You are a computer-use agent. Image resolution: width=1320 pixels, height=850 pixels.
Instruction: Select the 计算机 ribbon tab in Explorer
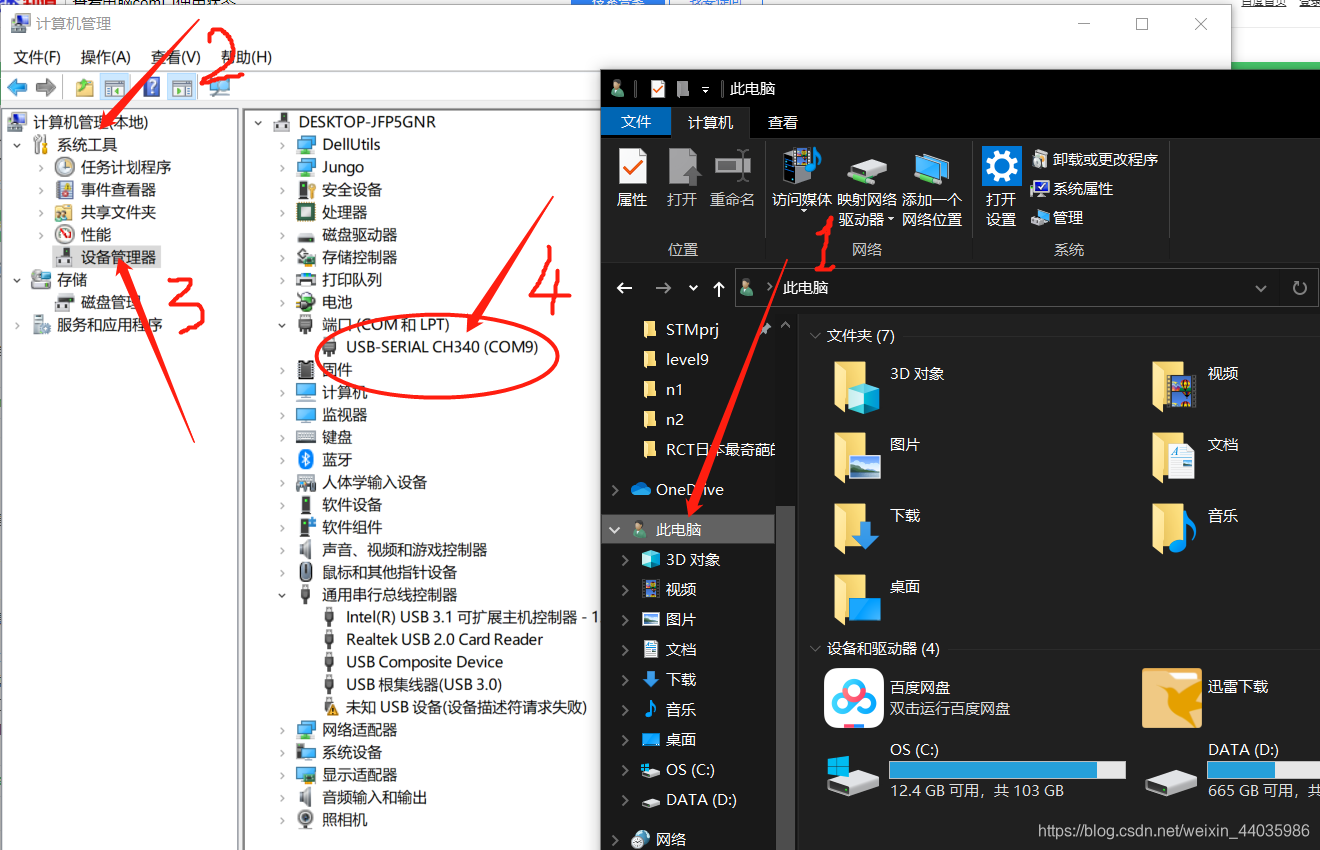(711, 122)
